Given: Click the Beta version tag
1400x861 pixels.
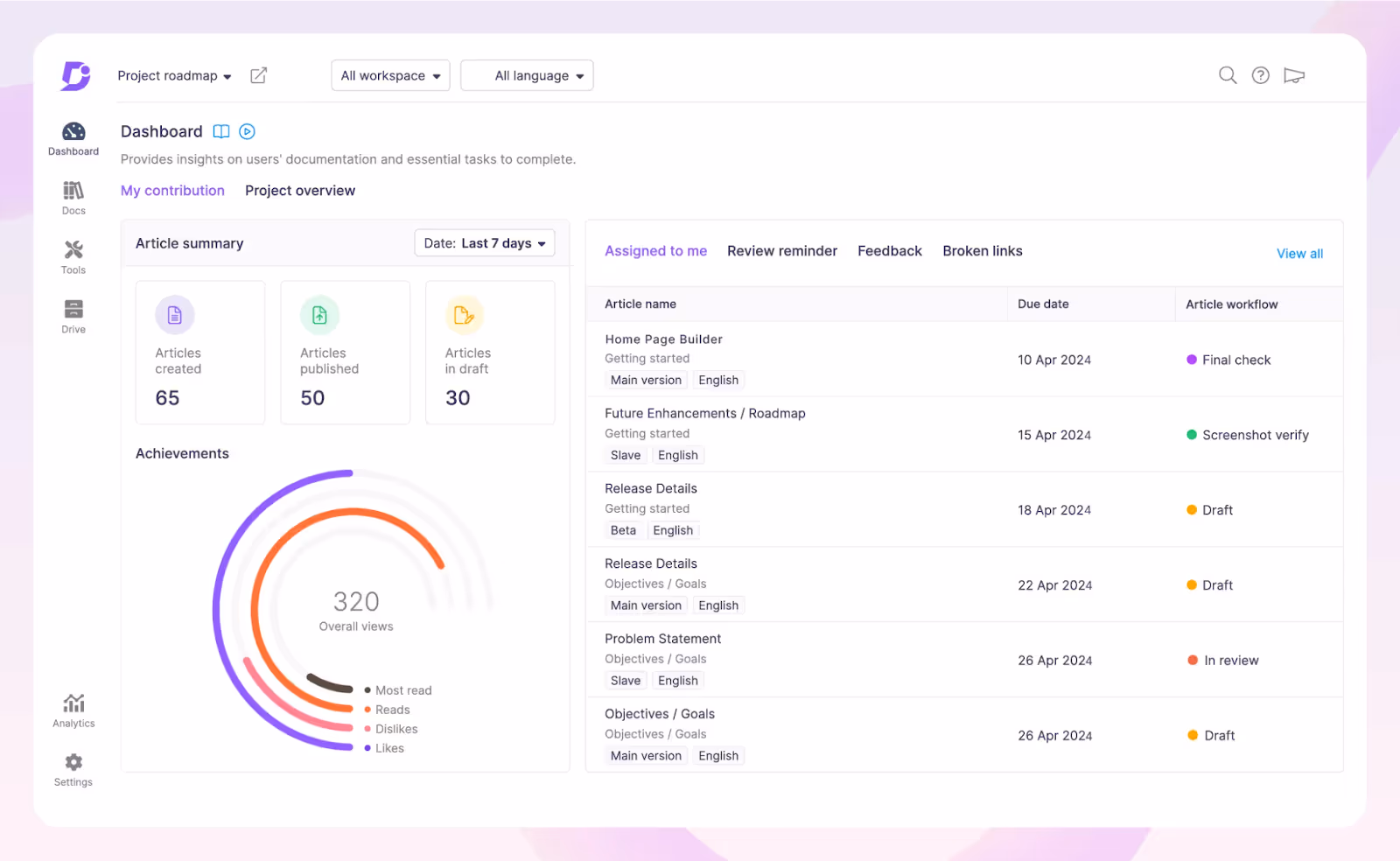Looking at the screenshot, I should (624, 530).
